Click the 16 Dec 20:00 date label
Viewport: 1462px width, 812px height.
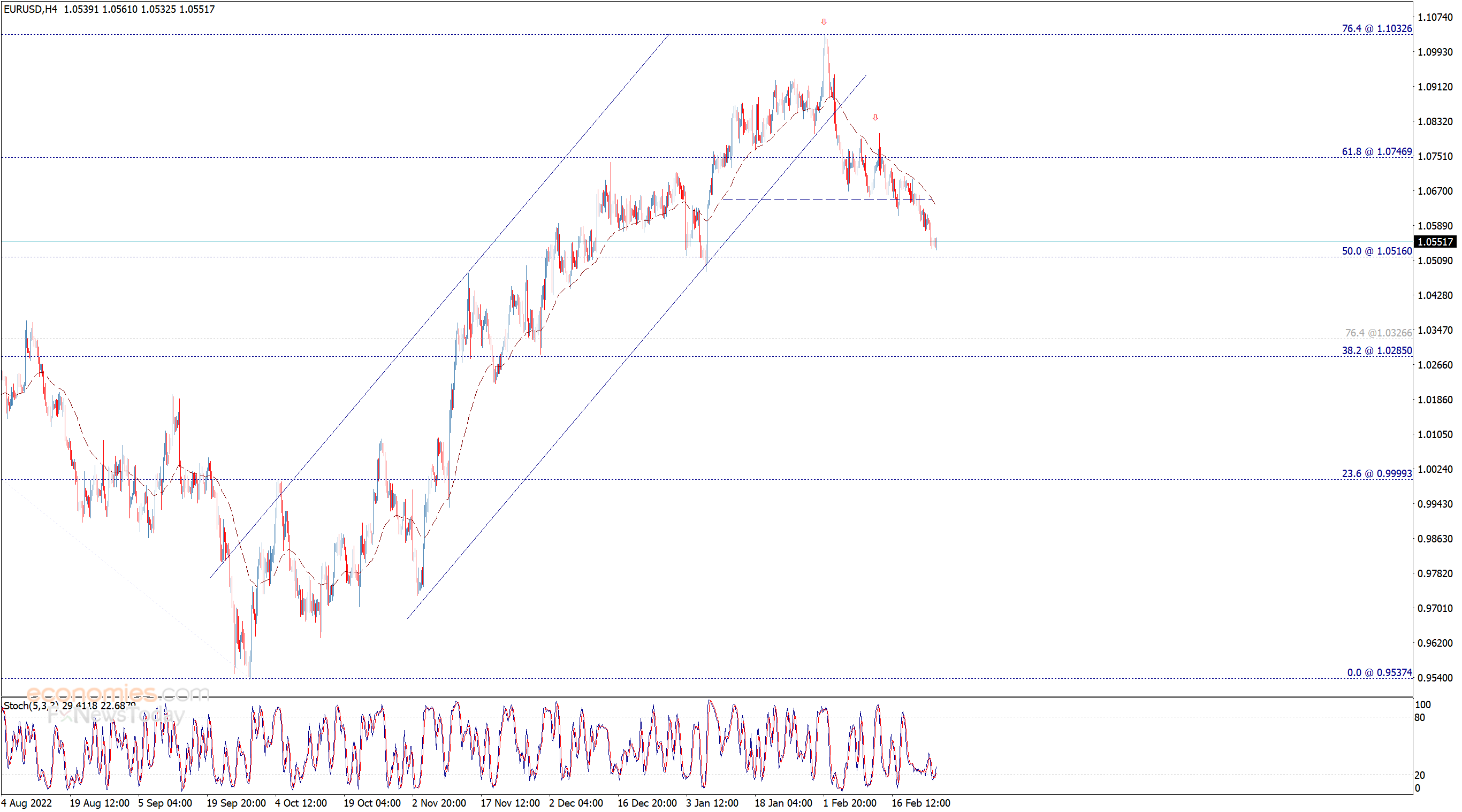pyautogui.click(x=647, y=803)
